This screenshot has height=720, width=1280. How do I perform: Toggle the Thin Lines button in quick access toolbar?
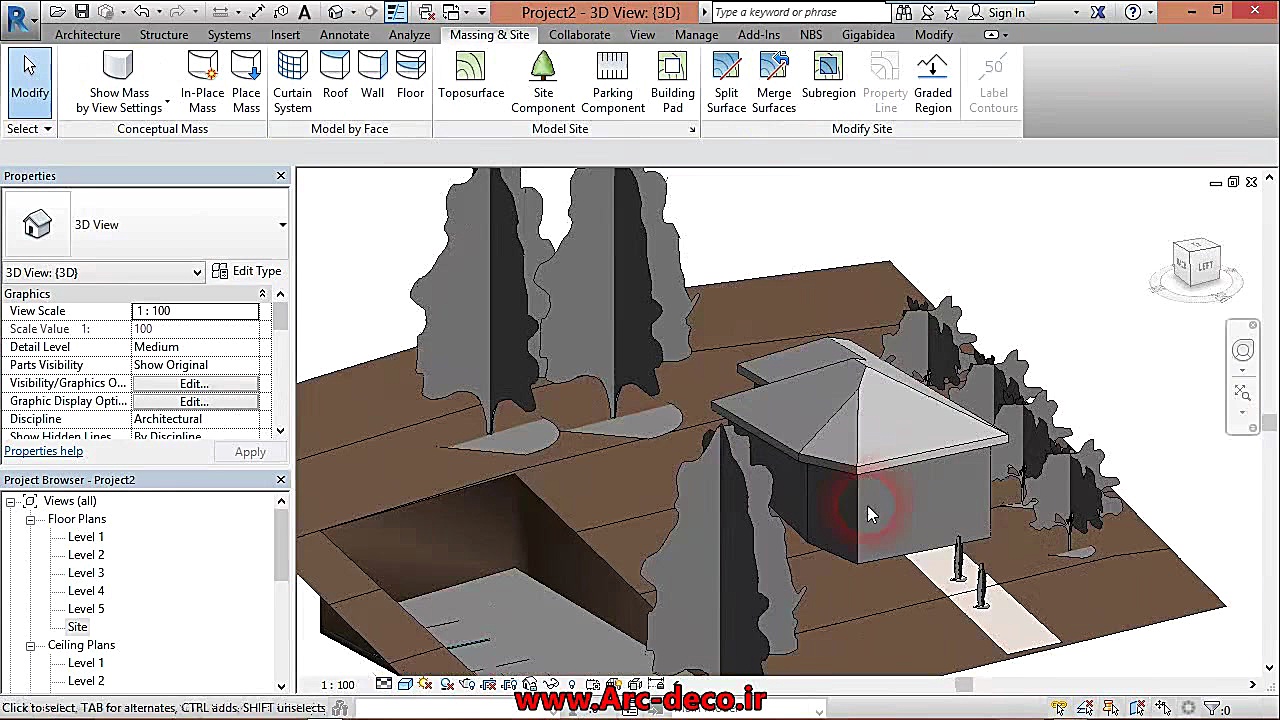pyautogui.click(x=397, y=12)
